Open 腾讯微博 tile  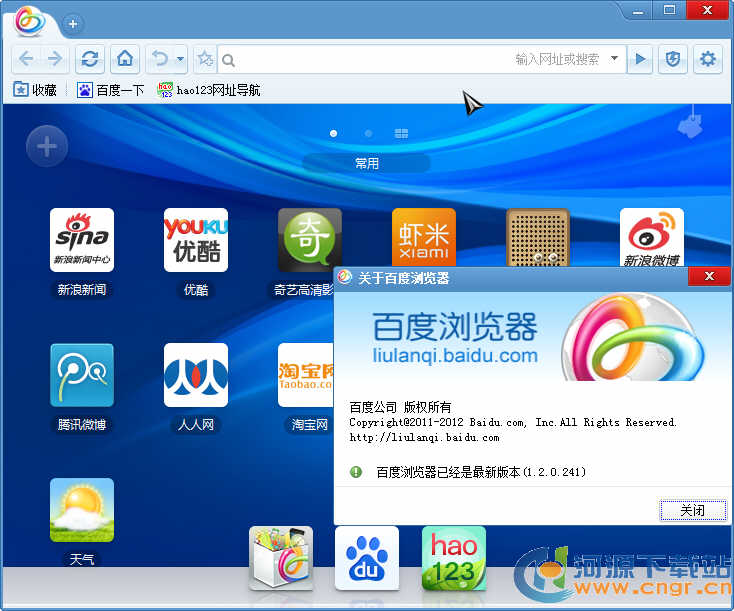tap(82, 375)
